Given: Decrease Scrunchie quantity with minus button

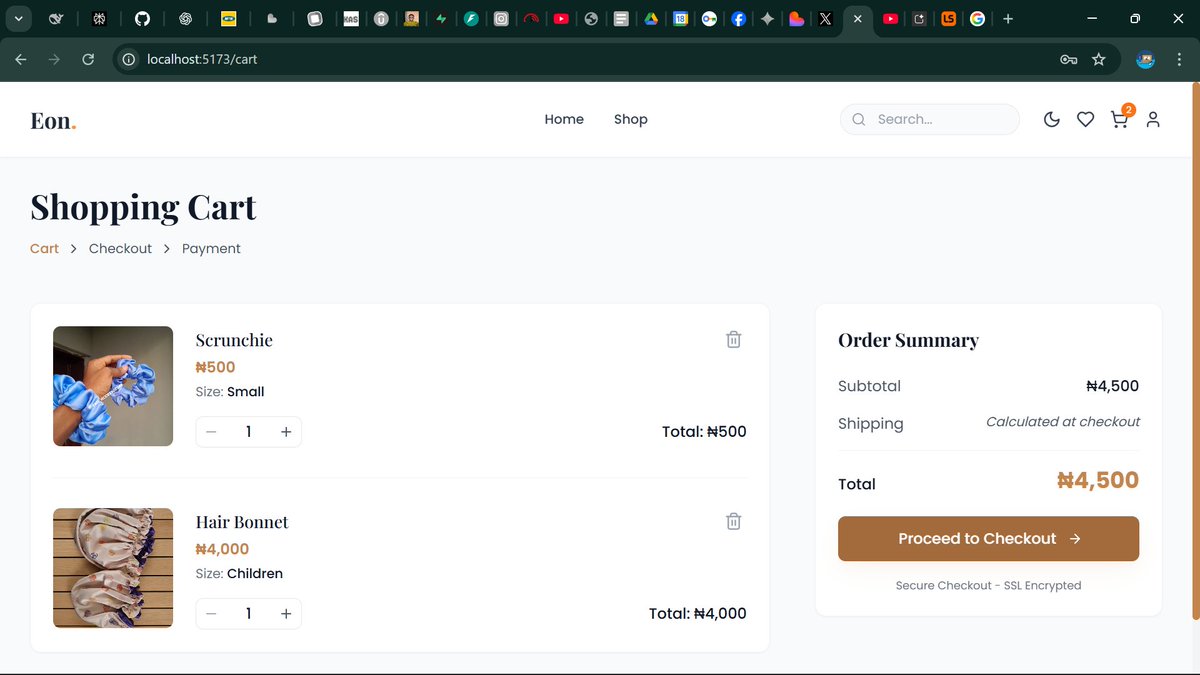Looking at the screenshot, I should [x=211, y=432].
